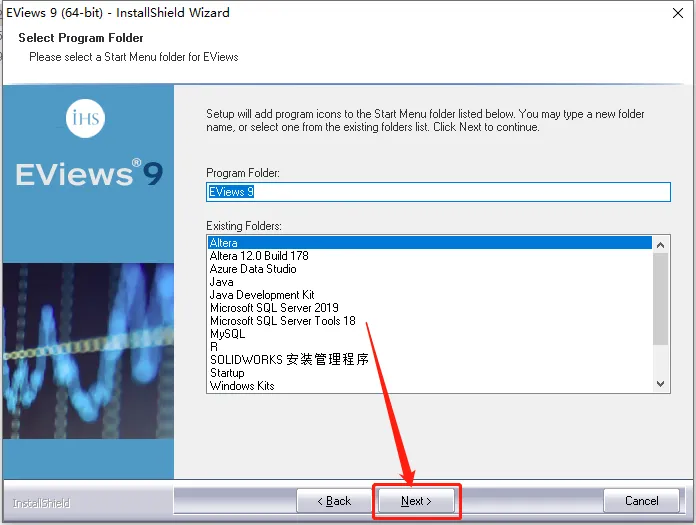
Task: Cancel the EViews installation
Action: pyautogui.click(x=641, y=501)
